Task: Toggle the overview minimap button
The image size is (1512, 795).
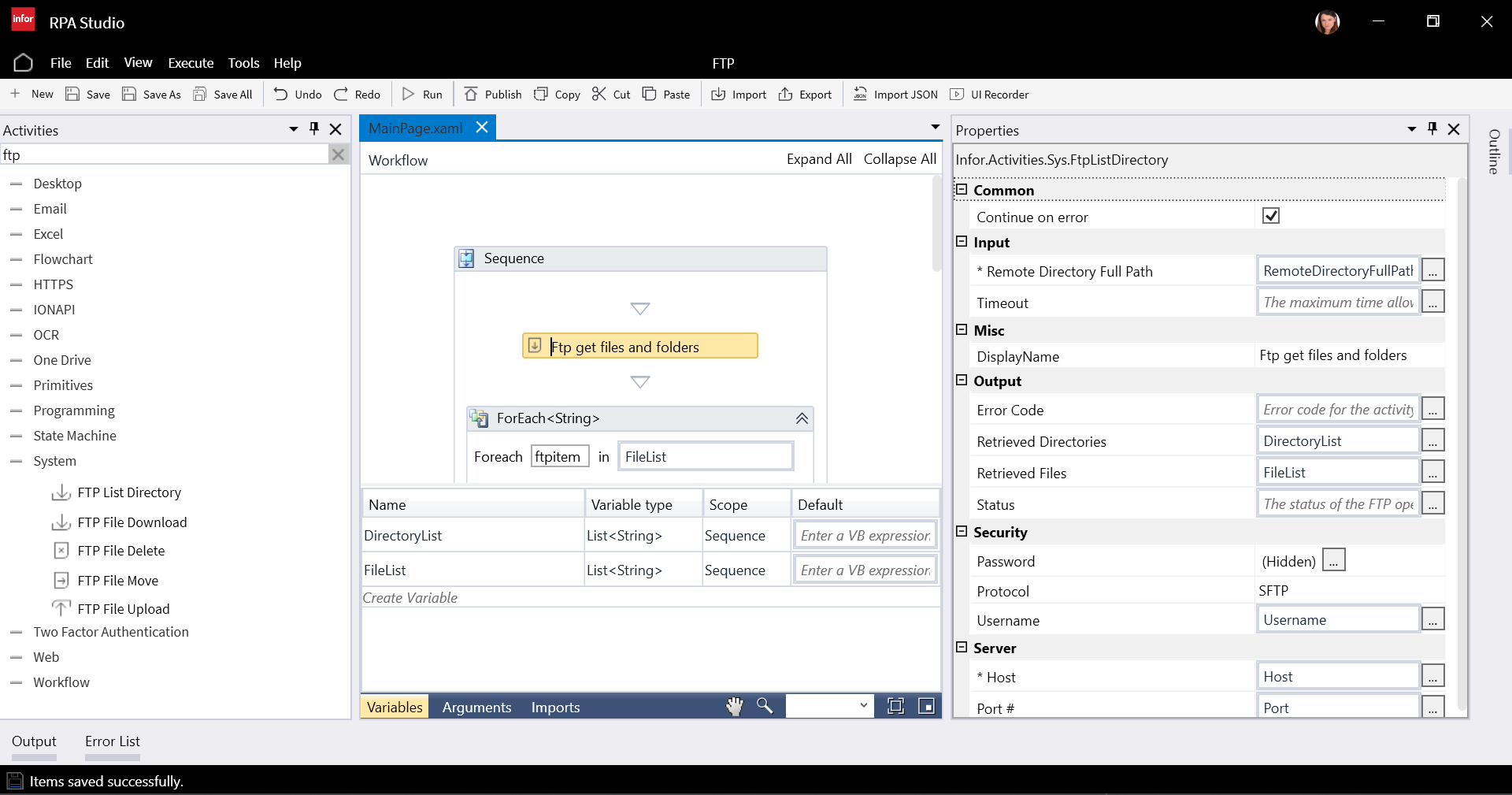Action: [x=927, y=707]
